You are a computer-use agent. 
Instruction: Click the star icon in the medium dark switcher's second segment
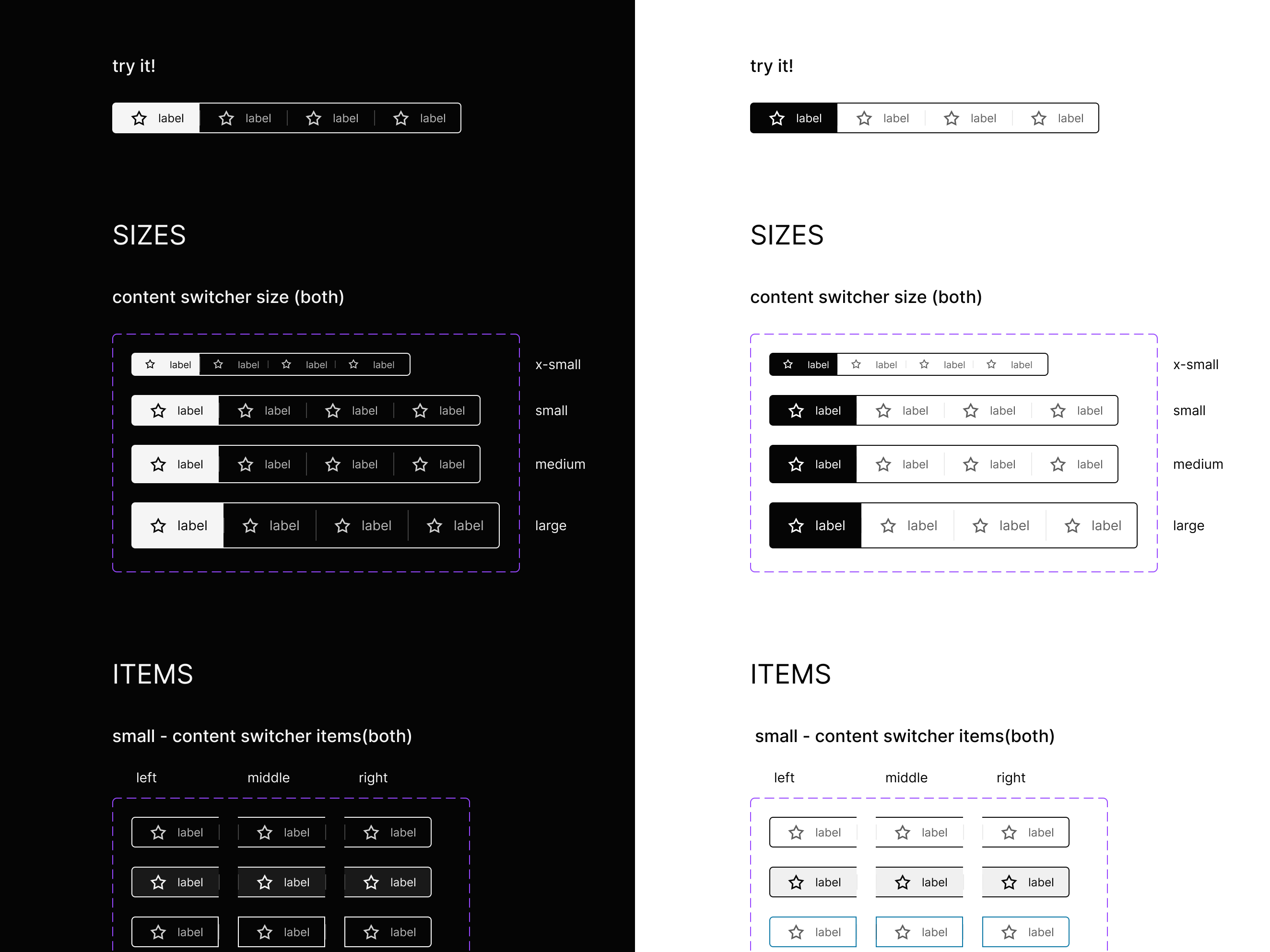246,464
